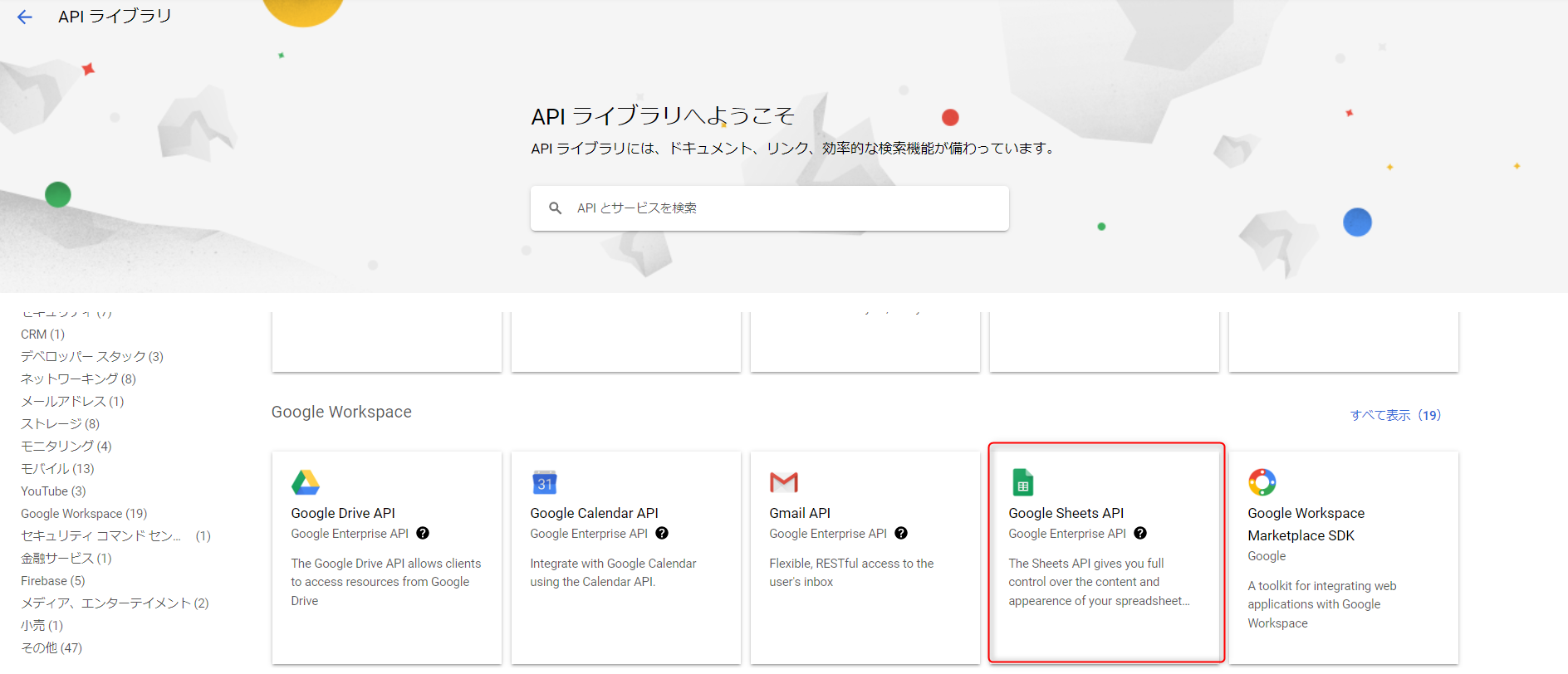Click the Google Drive API icon
Viewport: 1568px width, 674px height.
click(x=306, y=482)
